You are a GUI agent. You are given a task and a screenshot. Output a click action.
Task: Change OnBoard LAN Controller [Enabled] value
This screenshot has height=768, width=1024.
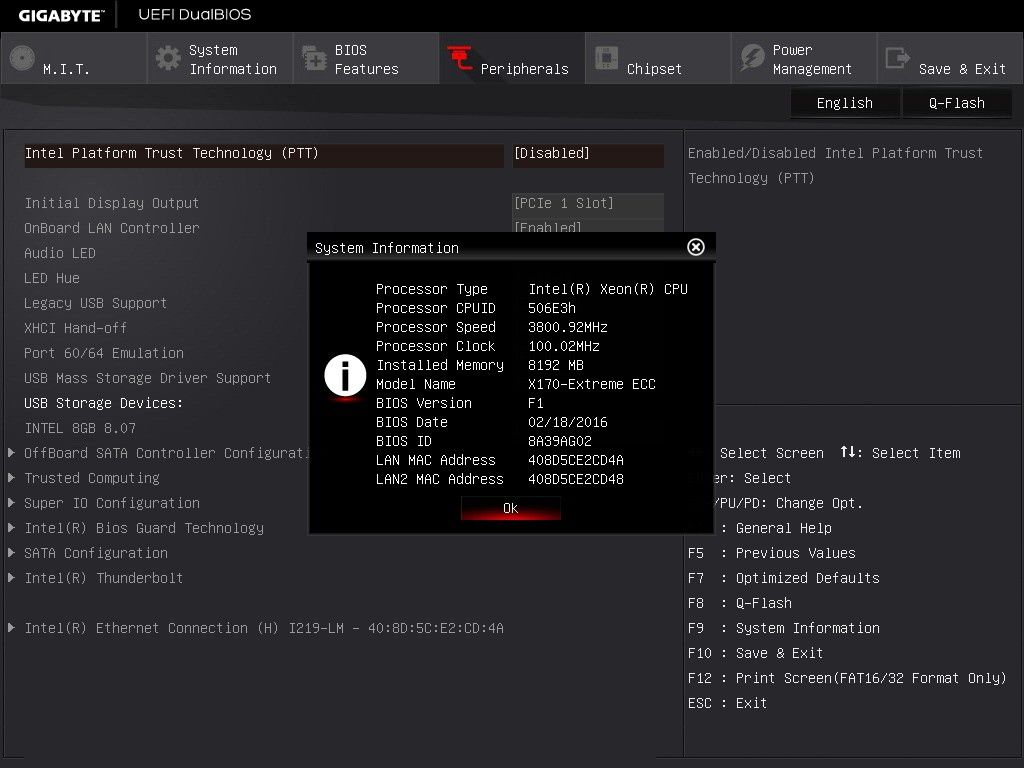coord(588,226)
